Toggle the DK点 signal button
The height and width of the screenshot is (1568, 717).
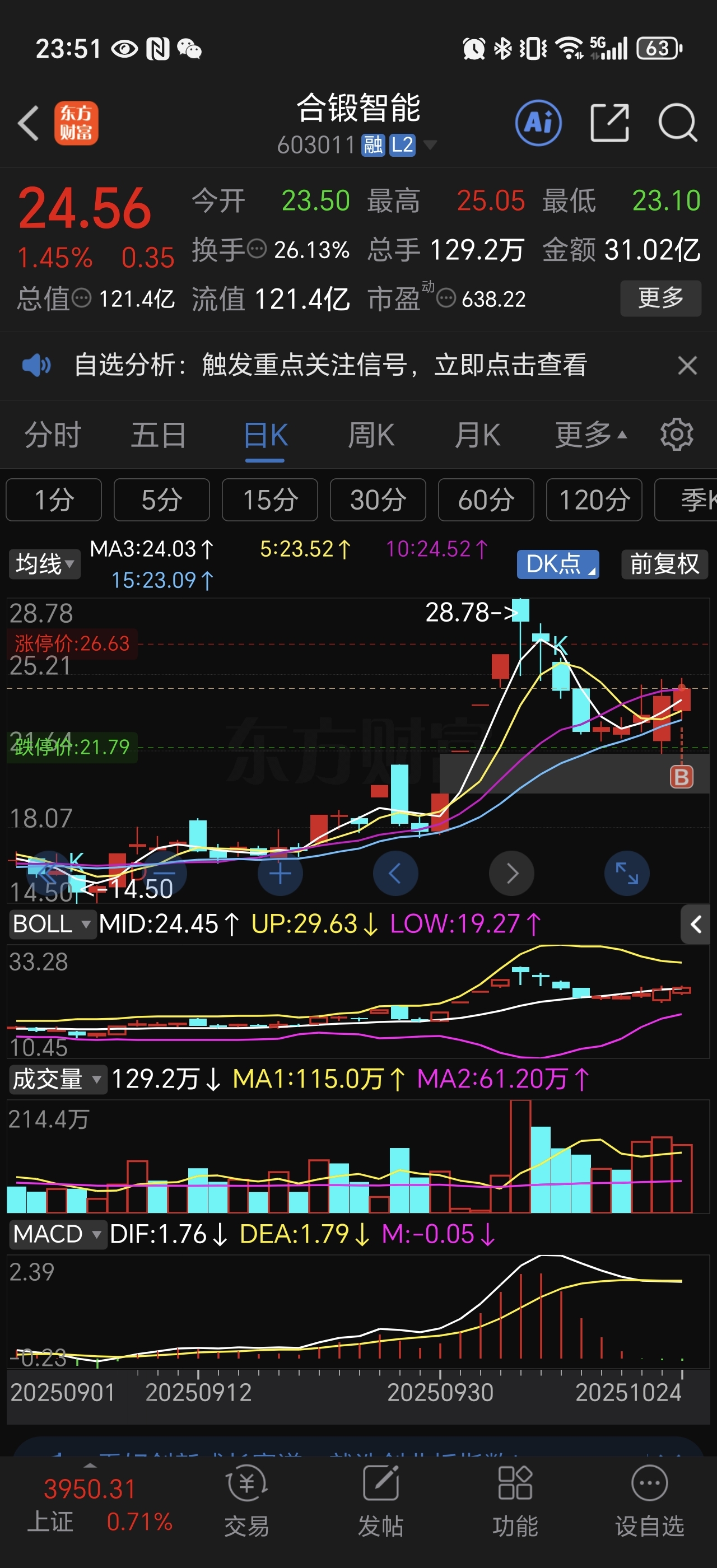tap(558, 564)
